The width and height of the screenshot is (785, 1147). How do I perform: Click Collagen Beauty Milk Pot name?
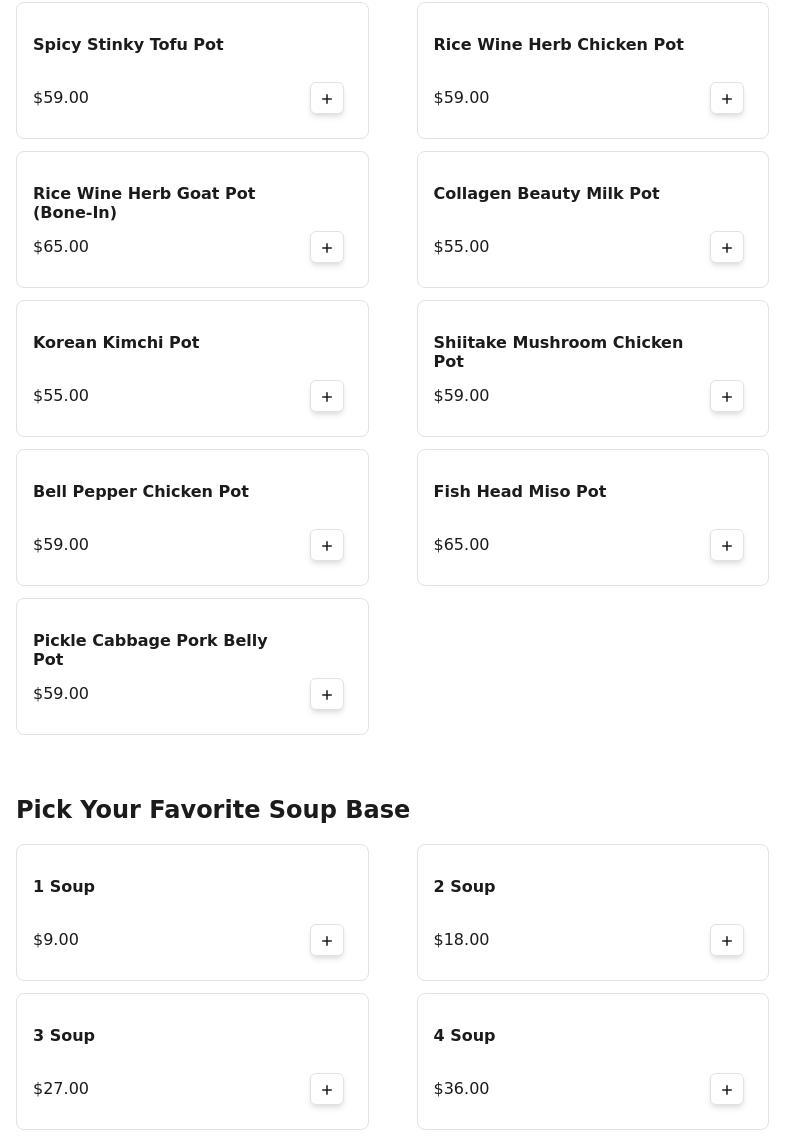point(546,194)
